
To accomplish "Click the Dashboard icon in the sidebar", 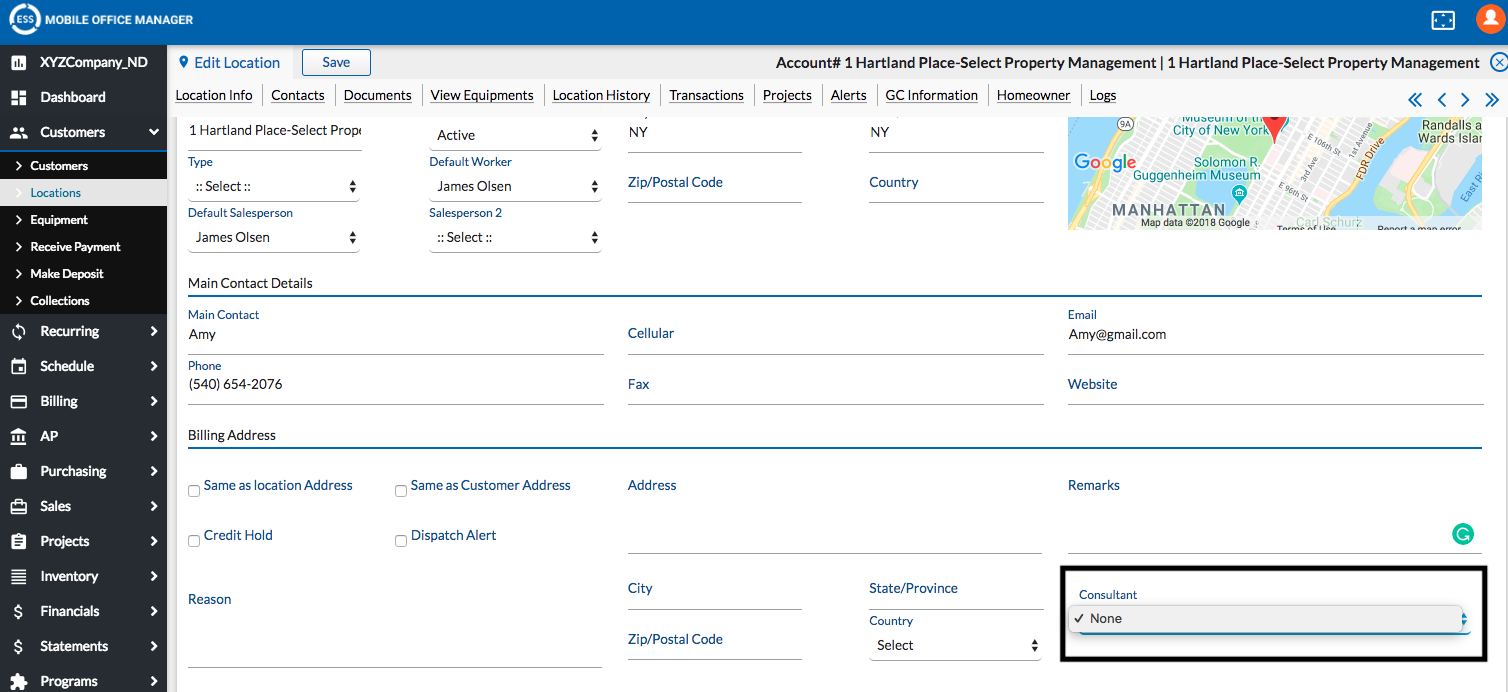I will point(18,97).
